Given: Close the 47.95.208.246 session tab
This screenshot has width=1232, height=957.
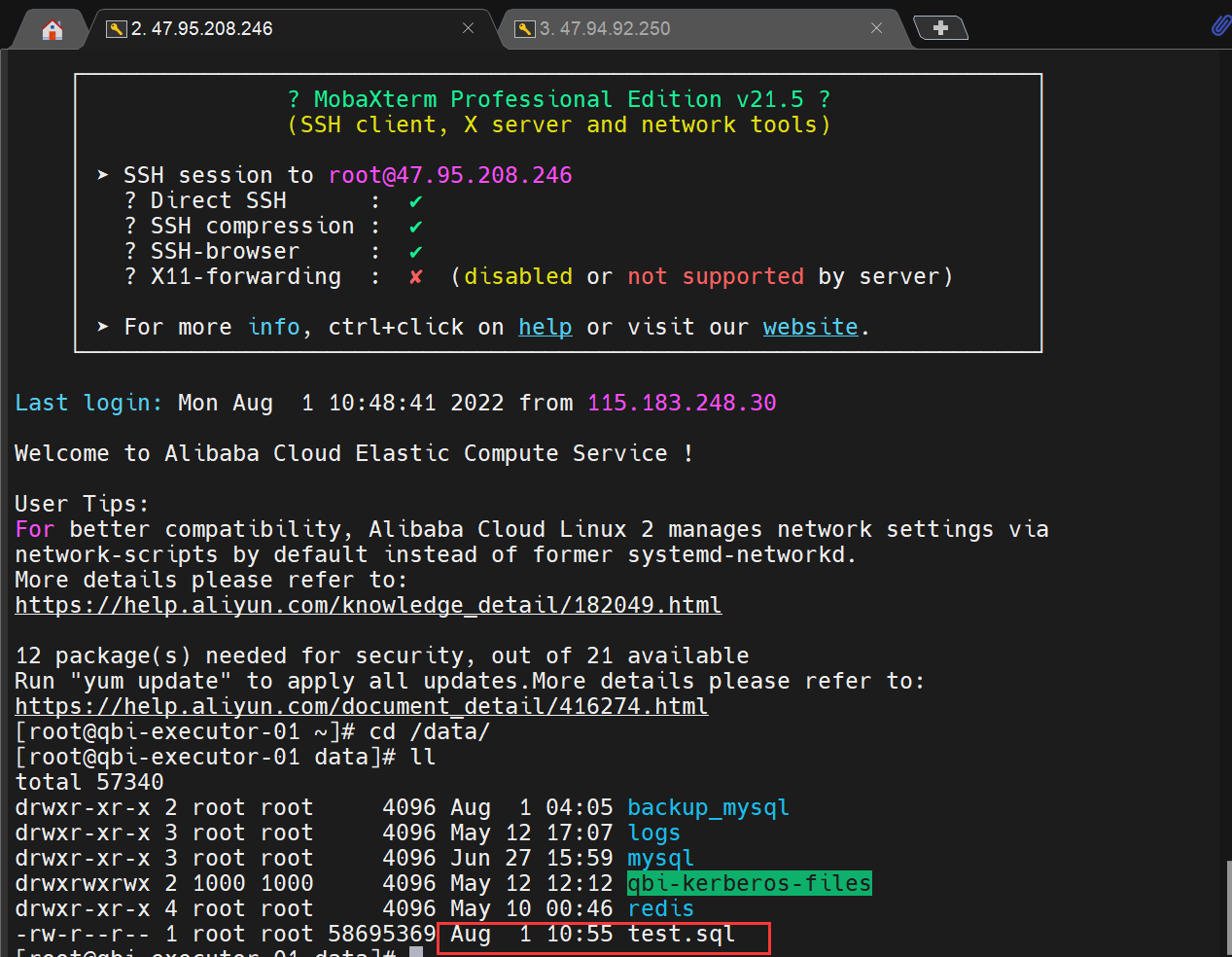Looking at the screenshot, I should (468, 28).
